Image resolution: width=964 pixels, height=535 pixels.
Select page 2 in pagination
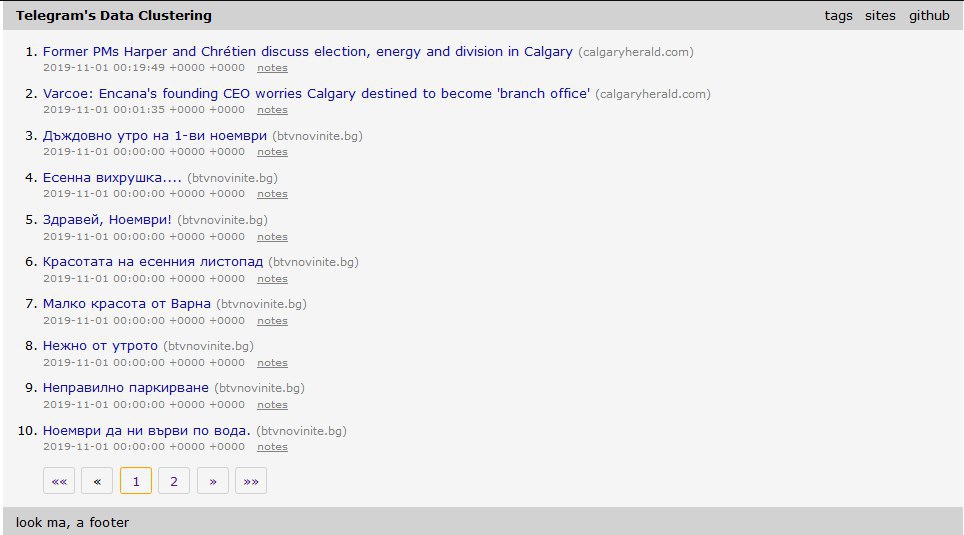pyautogui.click(x=174, y=481)
